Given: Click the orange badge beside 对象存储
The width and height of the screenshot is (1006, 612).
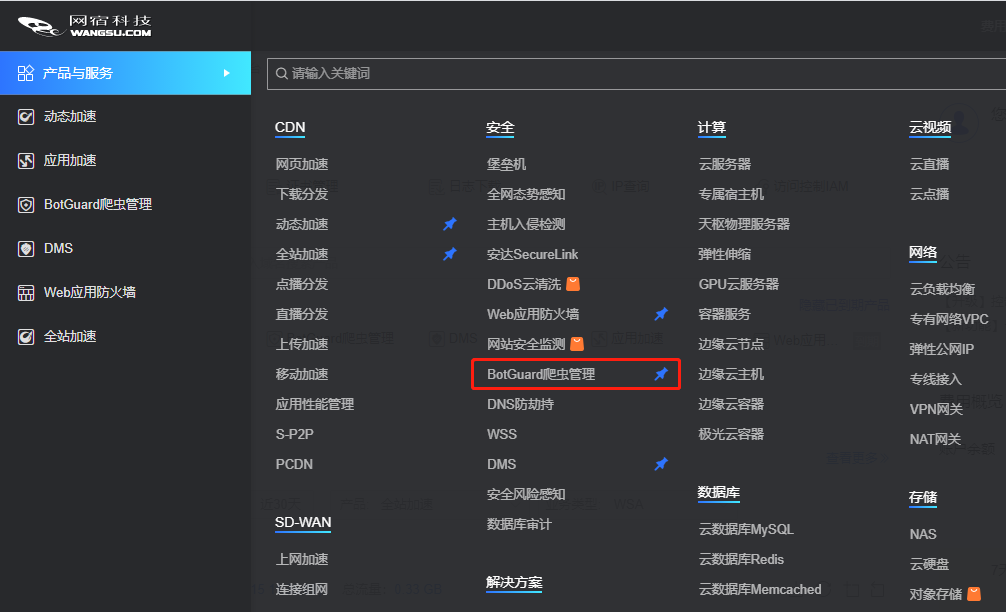Looking at the screenshot, I should point(973,594).
